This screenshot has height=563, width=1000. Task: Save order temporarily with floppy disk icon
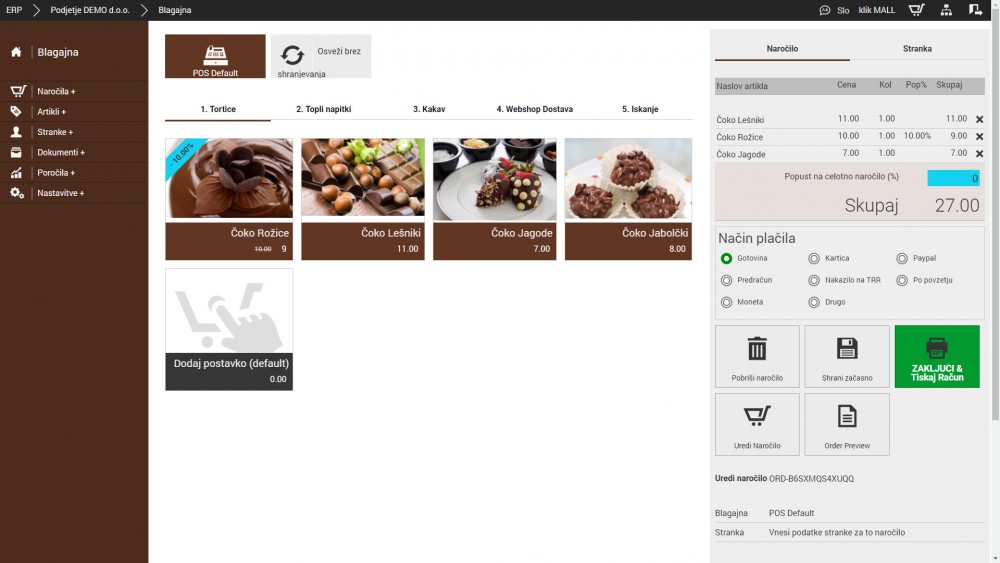[x=846, y=349]
